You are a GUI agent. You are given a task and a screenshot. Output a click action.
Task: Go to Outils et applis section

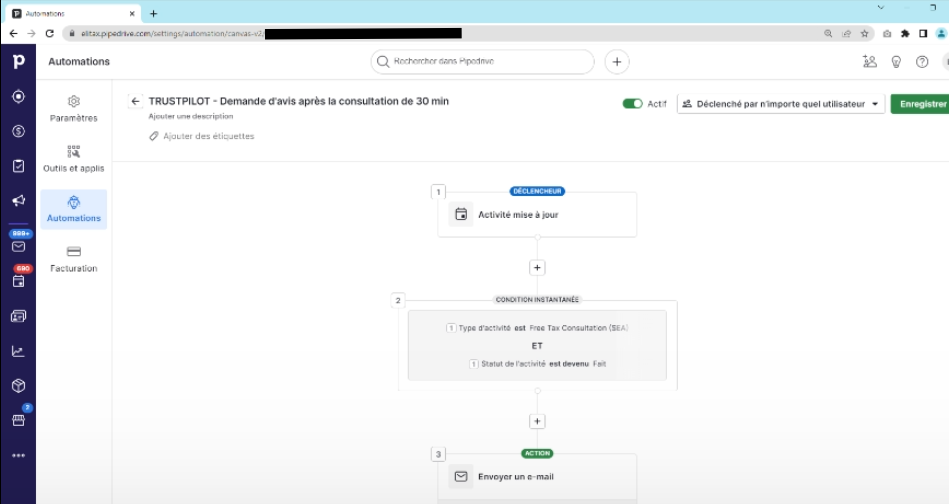click(x=74, y=158)
